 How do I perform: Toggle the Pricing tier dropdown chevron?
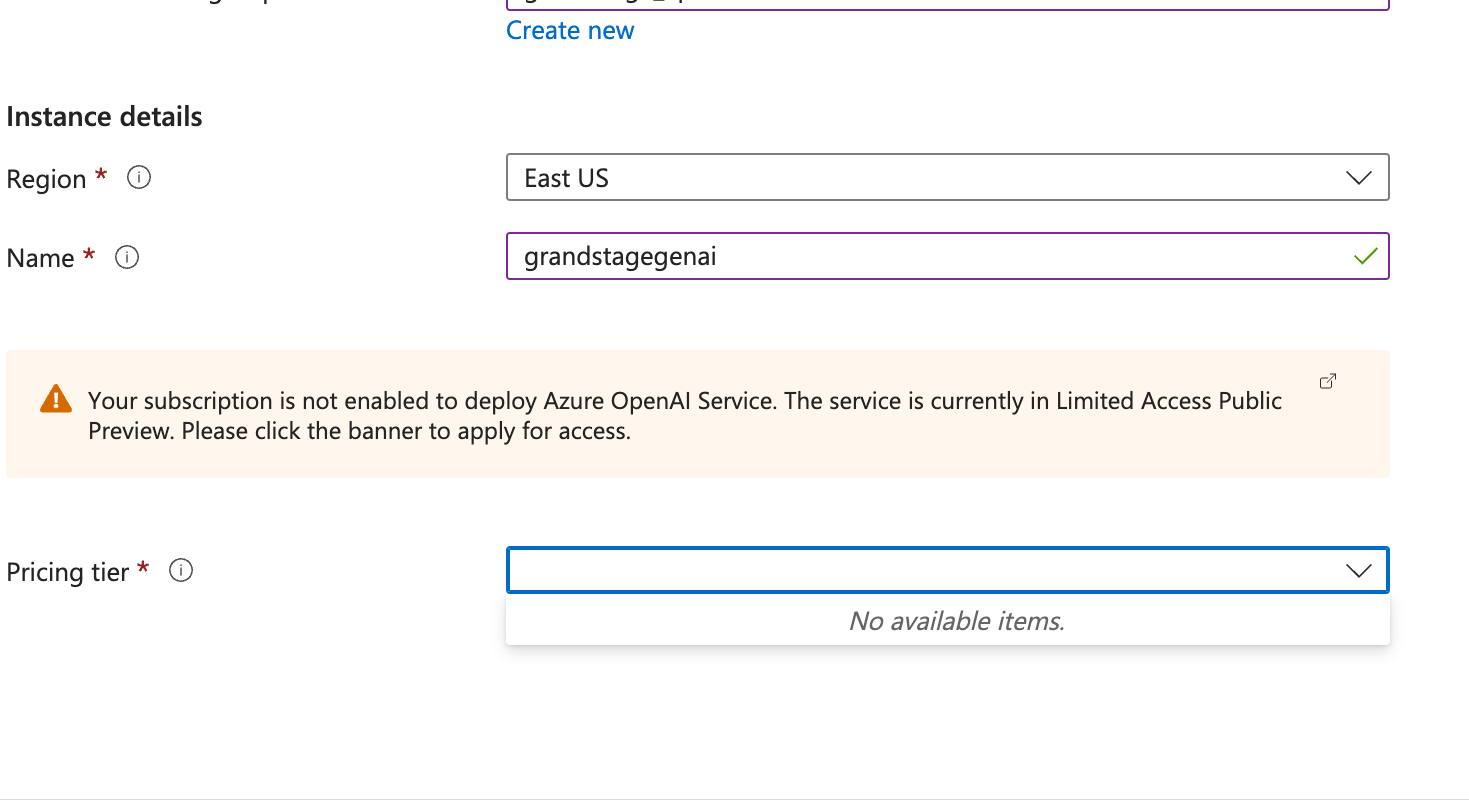tap(1358, 571)
